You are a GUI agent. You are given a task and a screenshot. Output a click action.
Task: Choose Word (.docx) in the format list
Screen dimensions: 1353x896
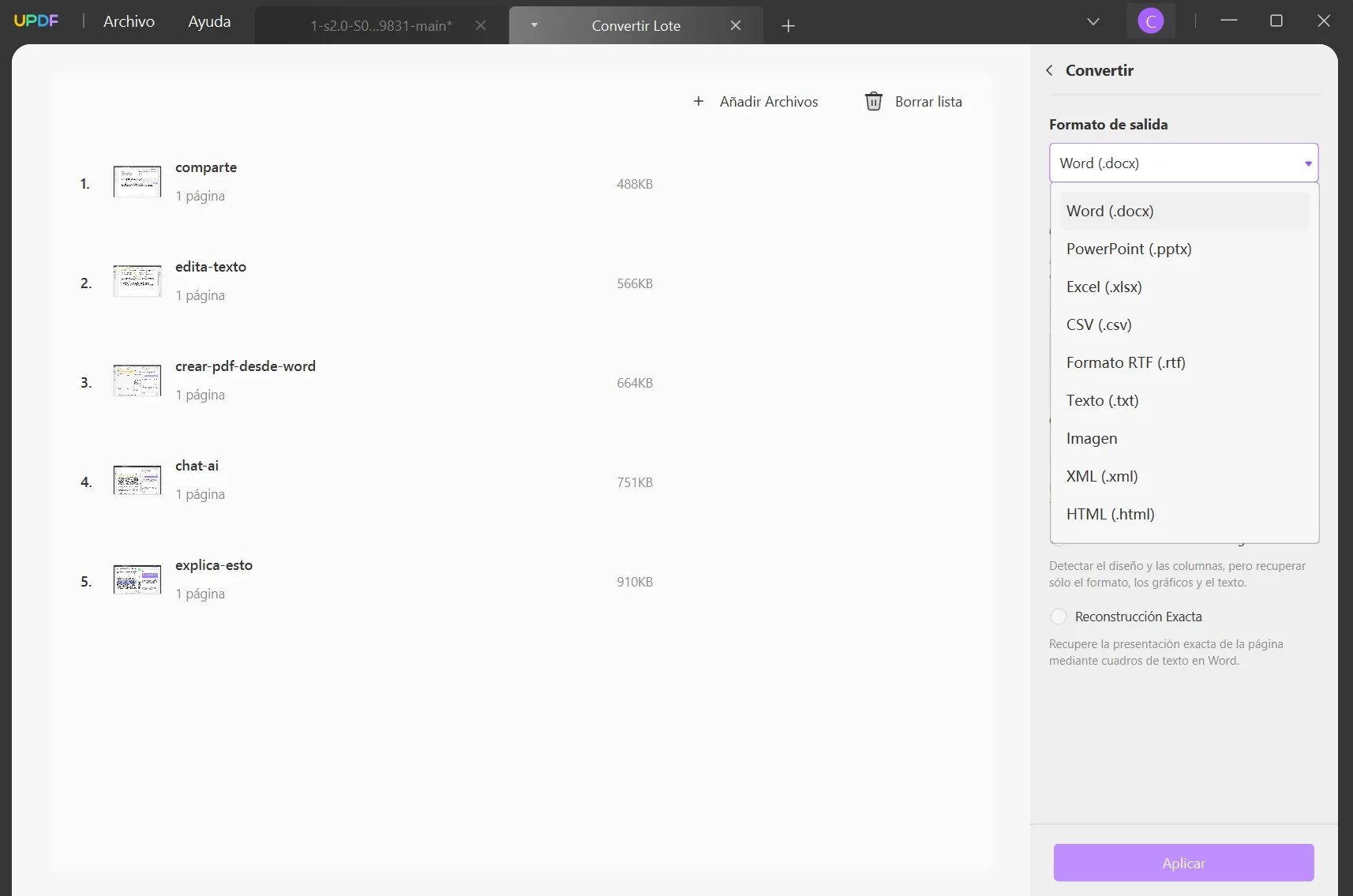point(1184,211)
